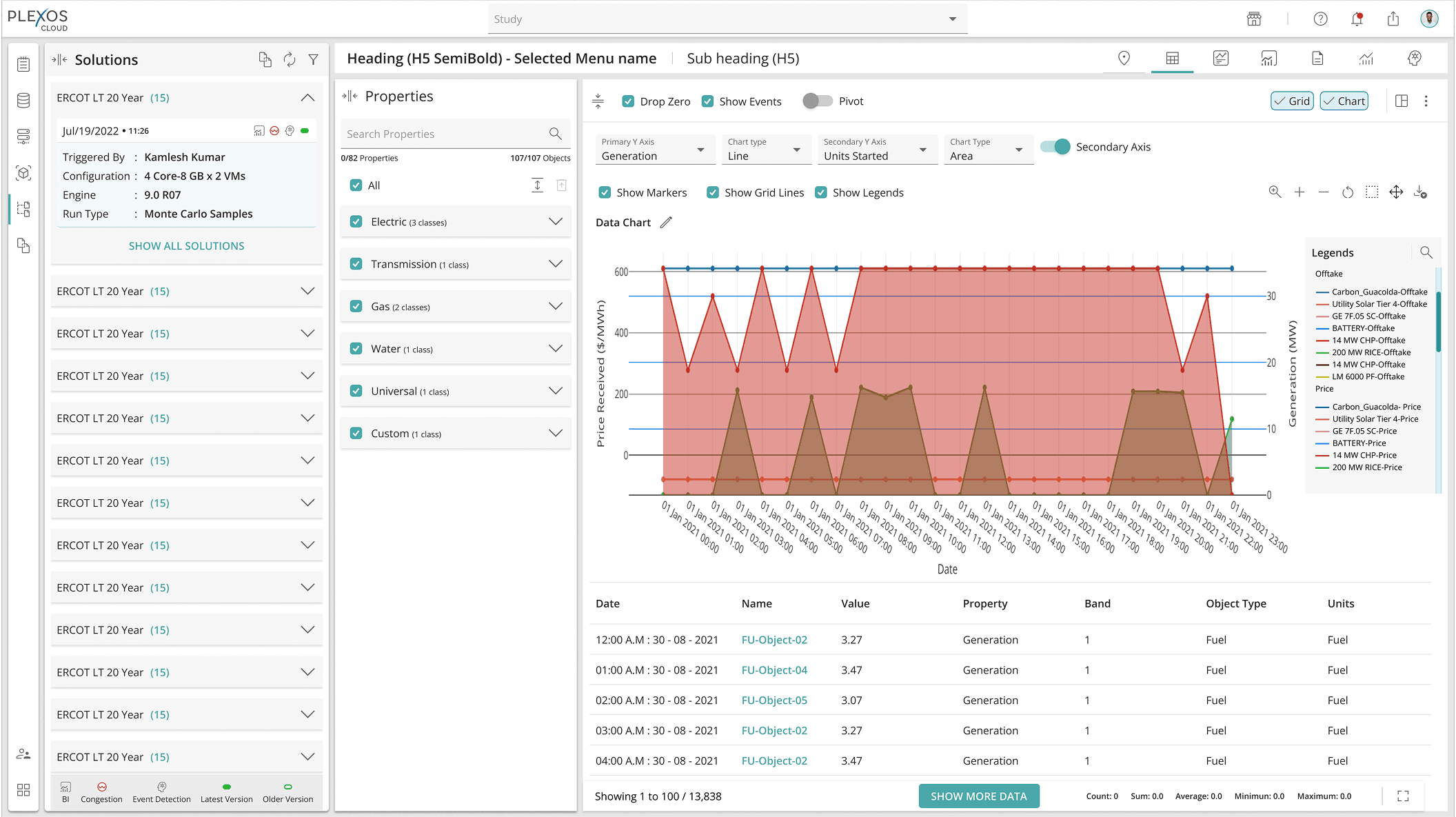Select the table view tab
The height and width of the screenshot is (817, 1456).
[1172, 59]
